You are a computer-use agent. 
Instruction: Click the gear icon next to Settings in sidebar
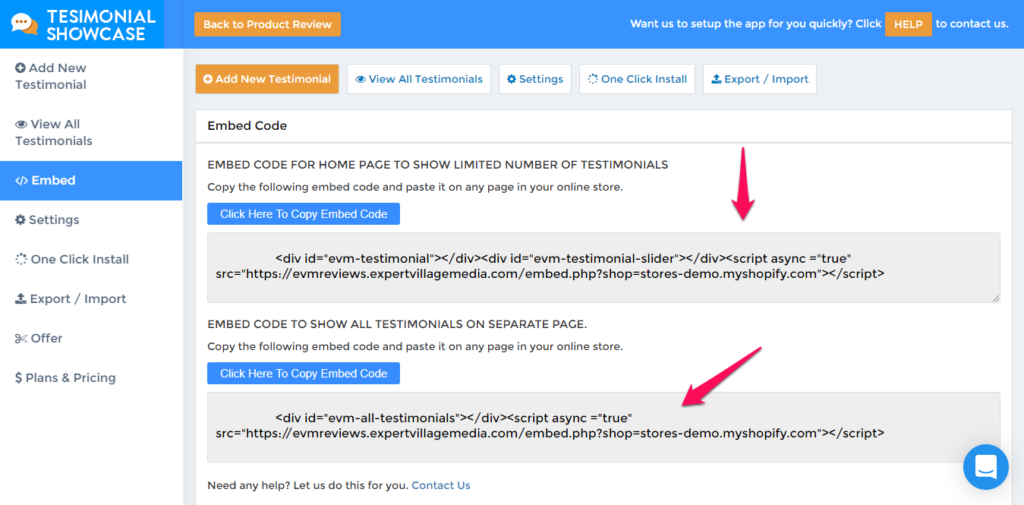point(21,220)
